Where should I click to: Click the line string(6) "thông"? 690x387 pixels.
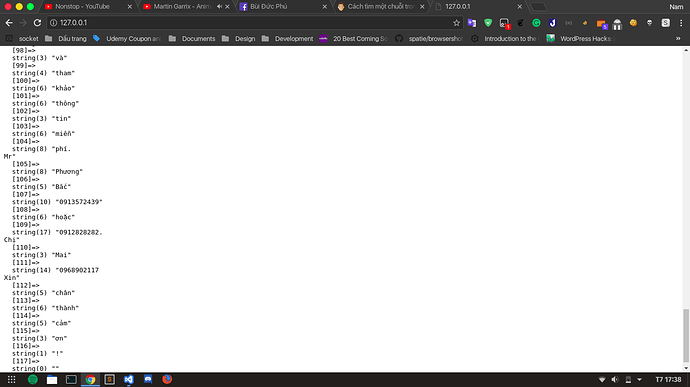pyautogui.click(x=46, y=103)
